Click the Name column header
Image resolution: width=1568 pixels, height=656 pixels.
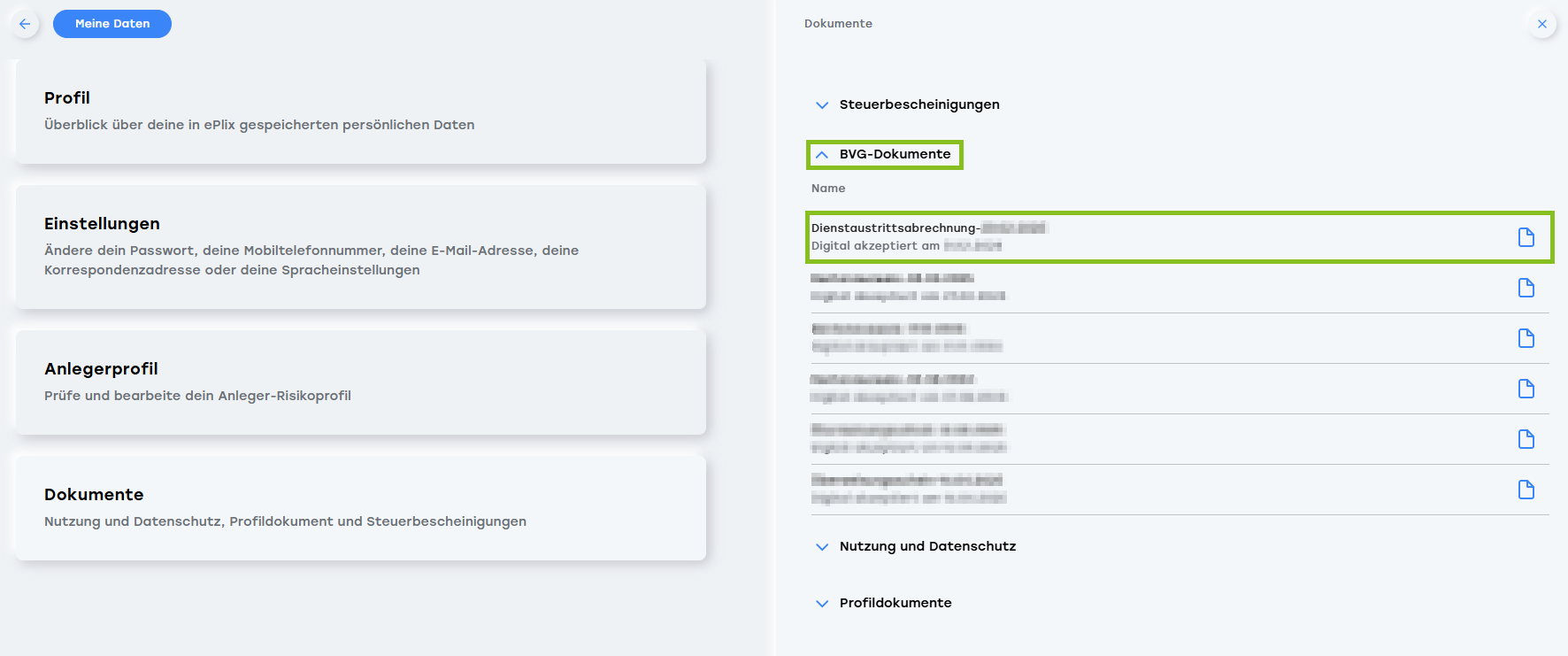click(x=828, y=189)
